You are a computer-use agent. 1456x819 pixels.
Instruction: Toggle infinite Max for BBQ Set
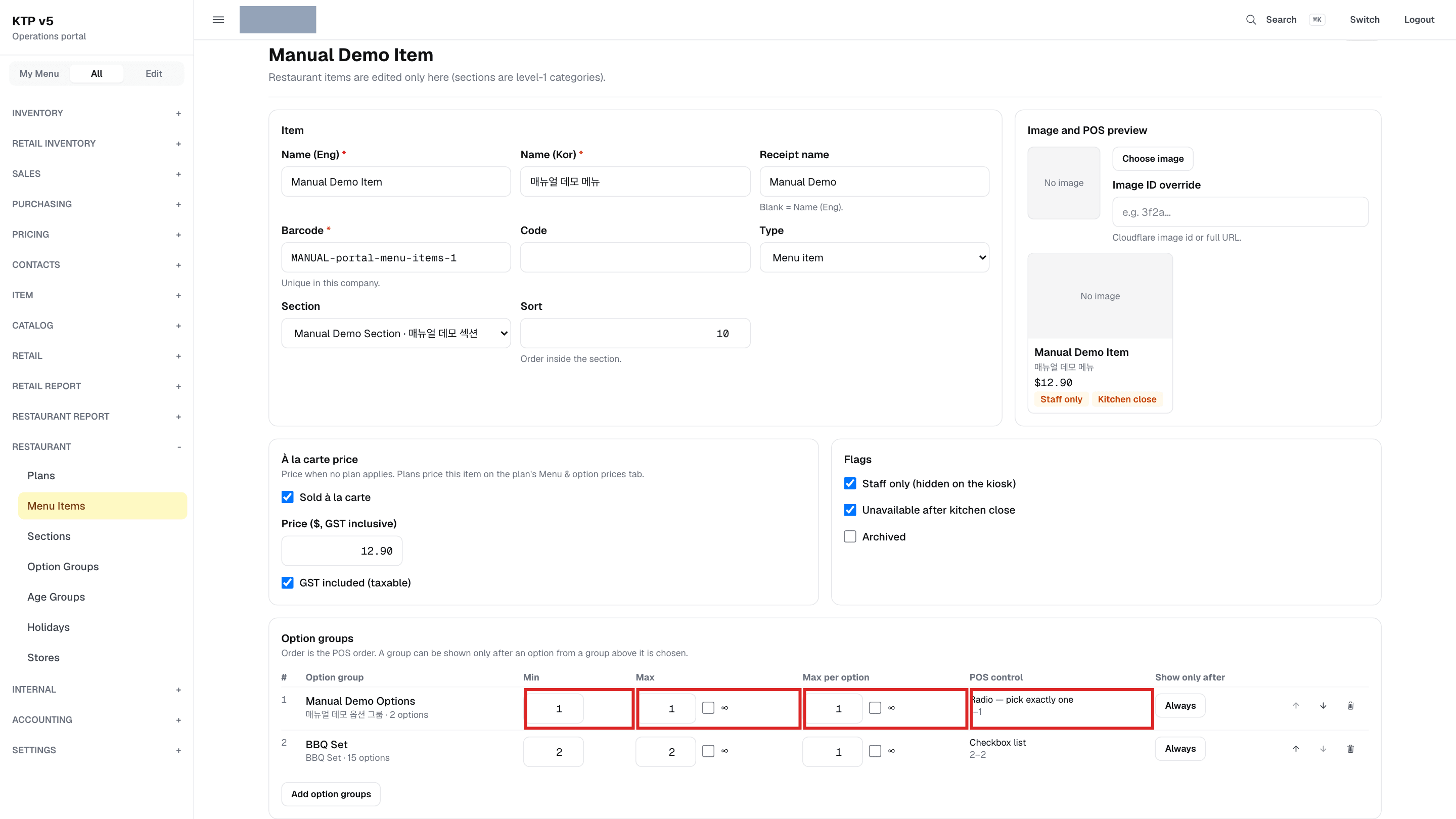pyautogui.click(x=708, y=751)
